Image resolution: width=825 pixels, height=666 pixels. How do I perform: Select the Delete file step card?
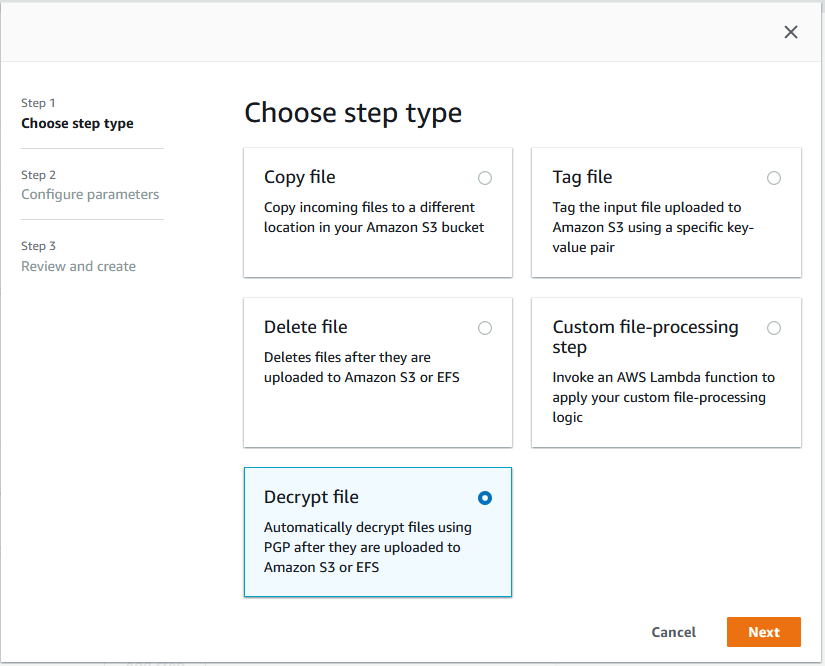point(377,372)
